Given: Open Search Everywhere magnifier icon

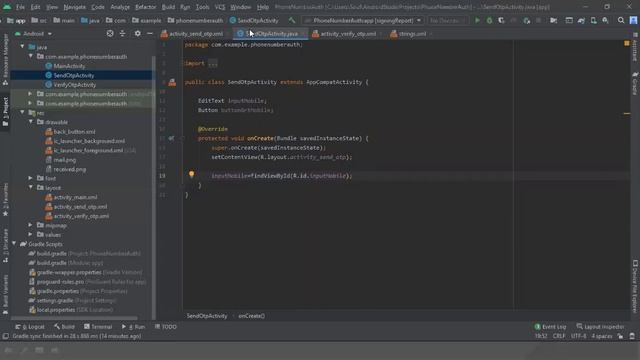Looking at the screenshot, I should 621,20.
